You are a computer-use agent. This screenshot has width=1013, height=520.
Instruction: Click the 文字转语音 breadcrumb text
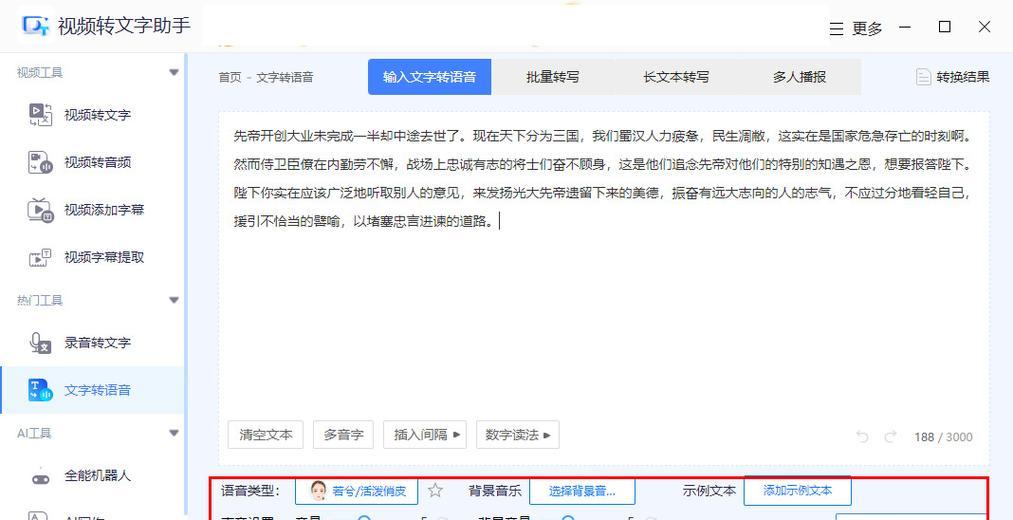(285, 78)
